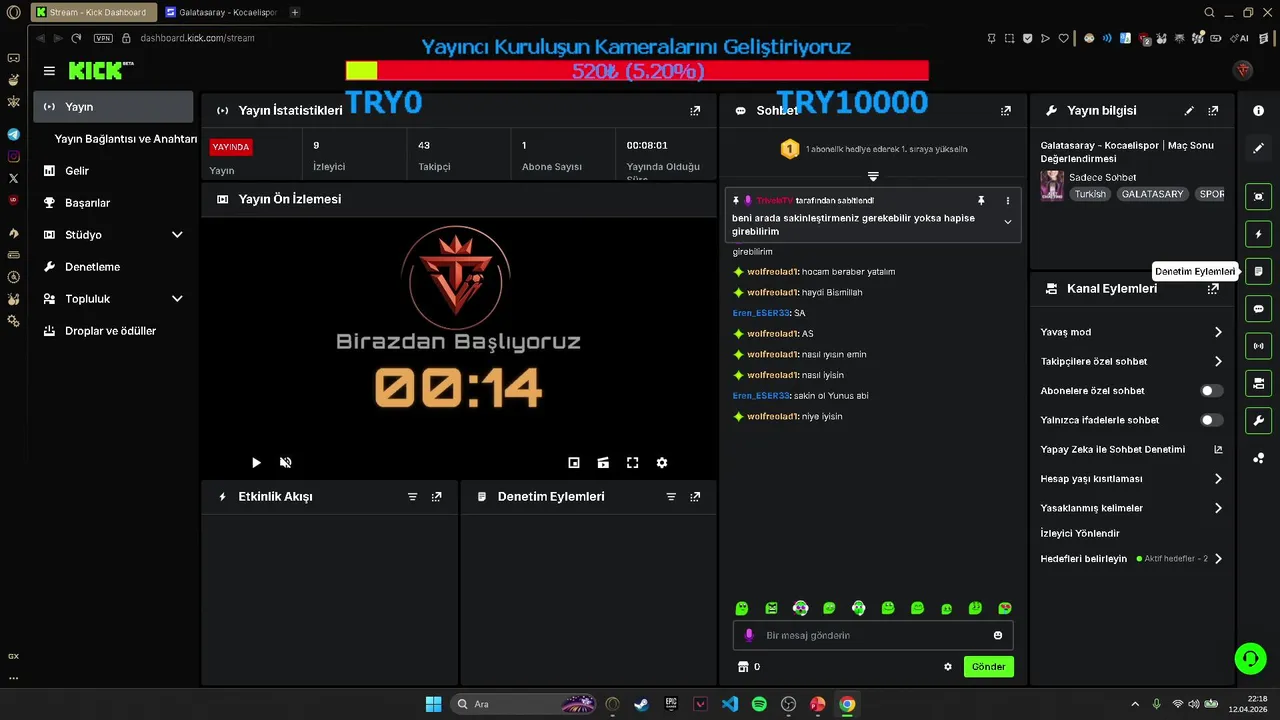The width and height of the screenshot is (1280, 720).
Task: Open Instagram in the browser sidebar
Action: pyautogui.click(x=13, y=156)
